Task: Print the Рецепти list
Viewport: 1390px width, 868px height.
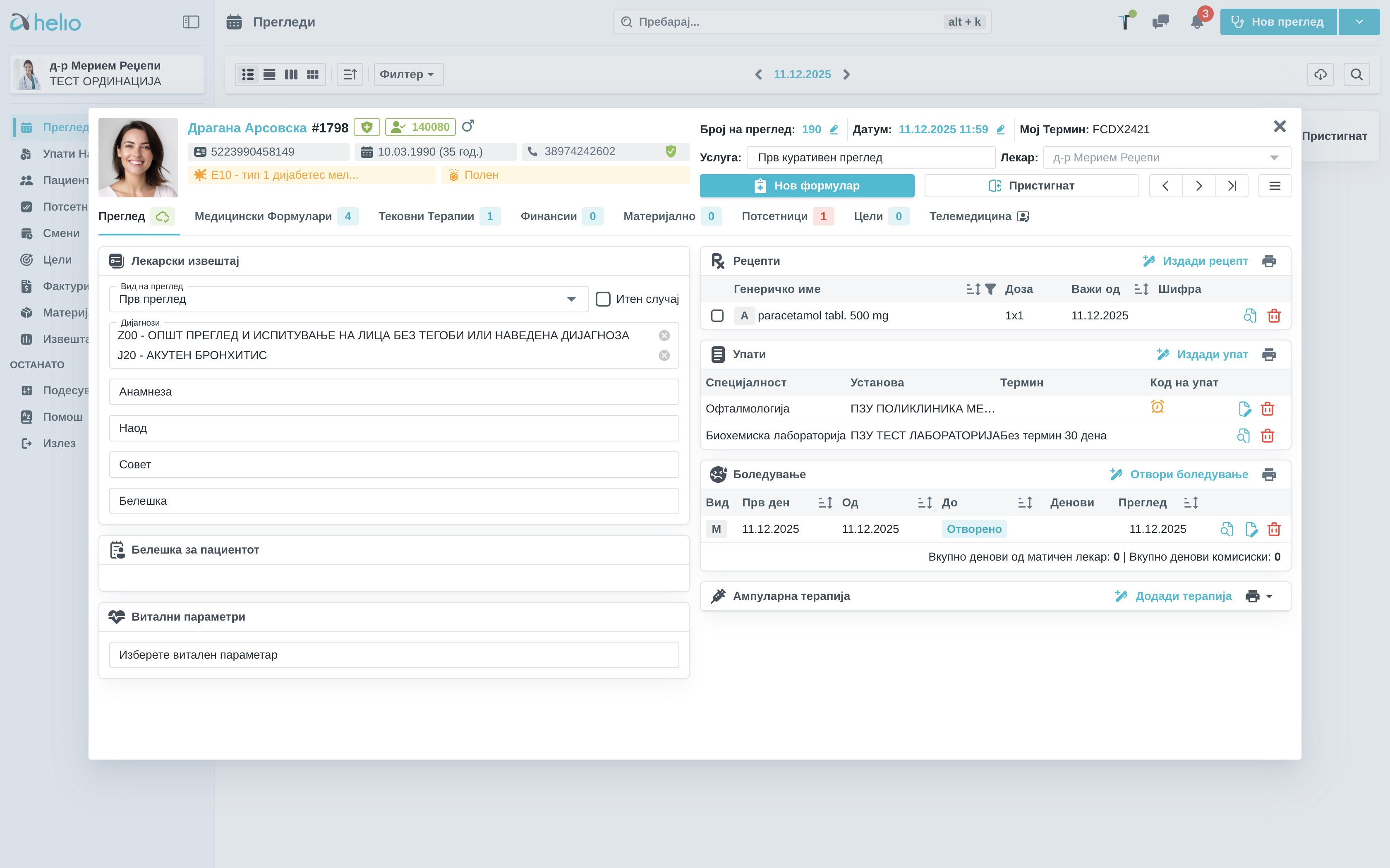Action: point(1268,261)
